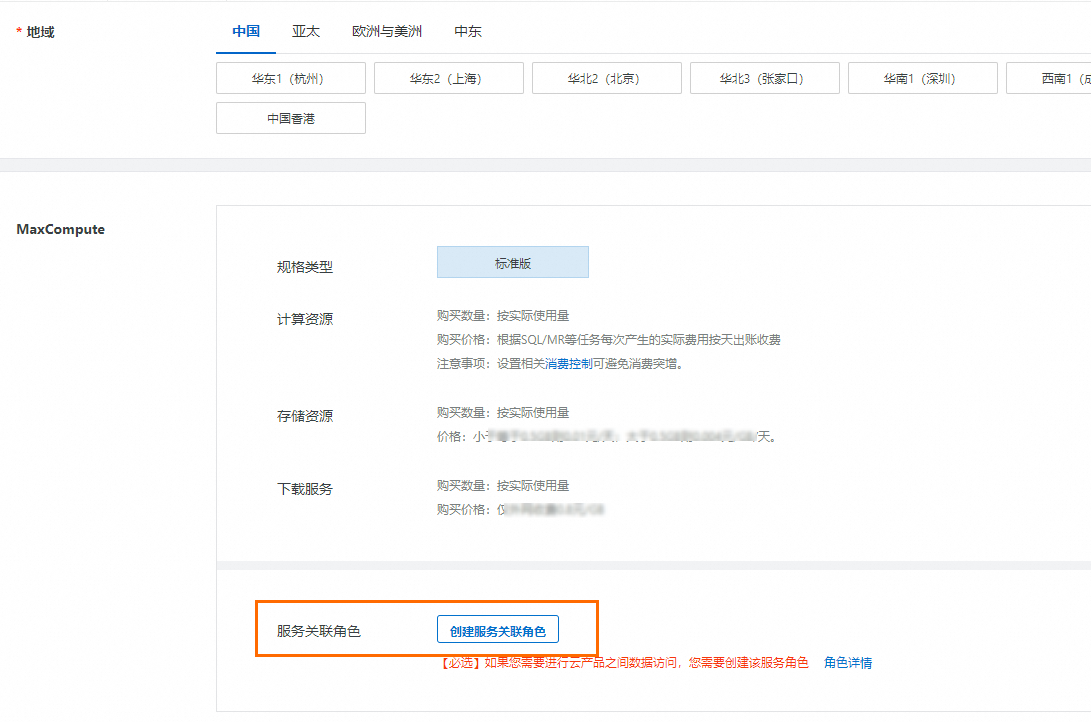Click the MaxCompute section heading
The image size is (1091, 722).
[60, 229]
